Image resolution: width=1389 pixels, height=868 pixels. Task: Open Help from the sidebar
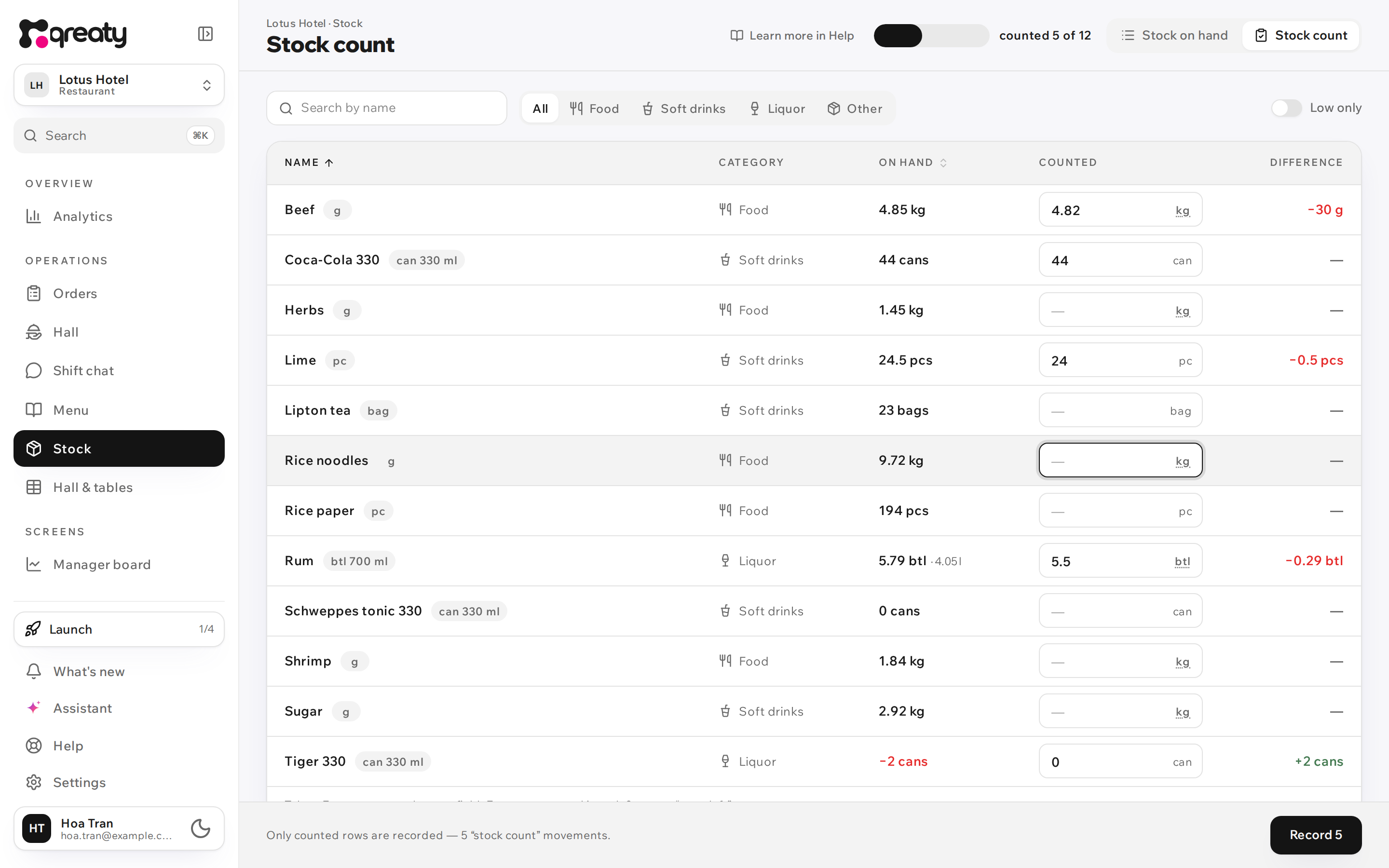pos(119,746)
